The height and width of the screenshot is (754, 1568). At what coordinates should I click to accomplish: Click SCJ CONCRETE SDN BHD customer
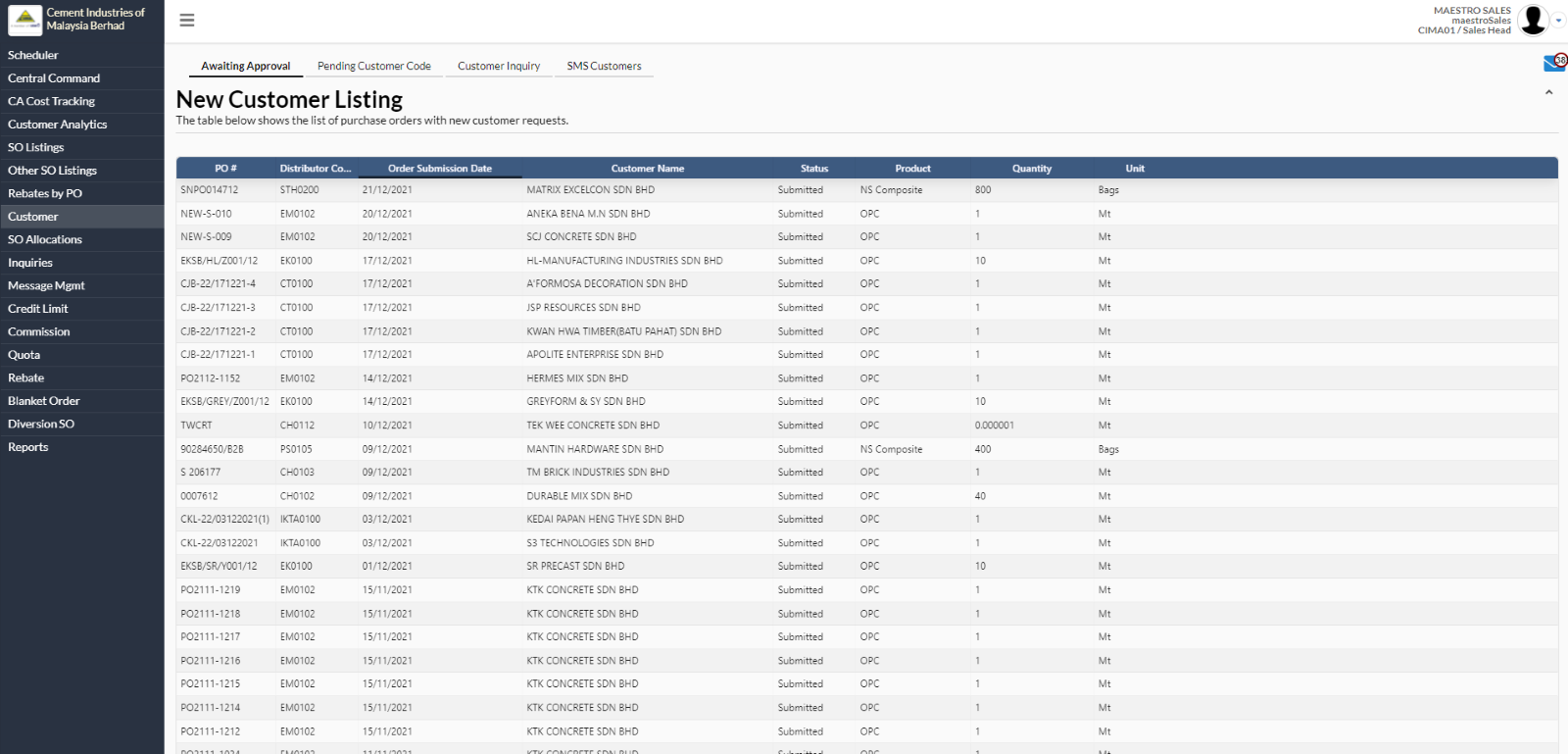click(581, 237)
